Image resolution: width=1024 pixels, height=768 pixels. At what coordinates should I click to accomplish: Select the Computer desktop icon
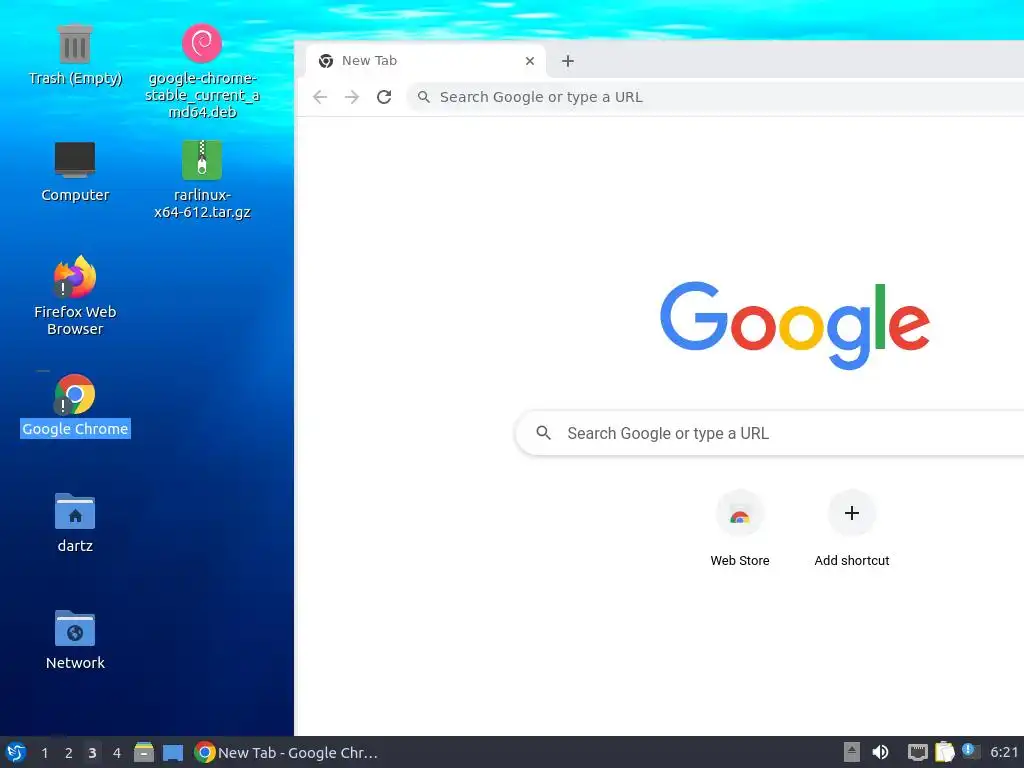click(x=75, y=172)
